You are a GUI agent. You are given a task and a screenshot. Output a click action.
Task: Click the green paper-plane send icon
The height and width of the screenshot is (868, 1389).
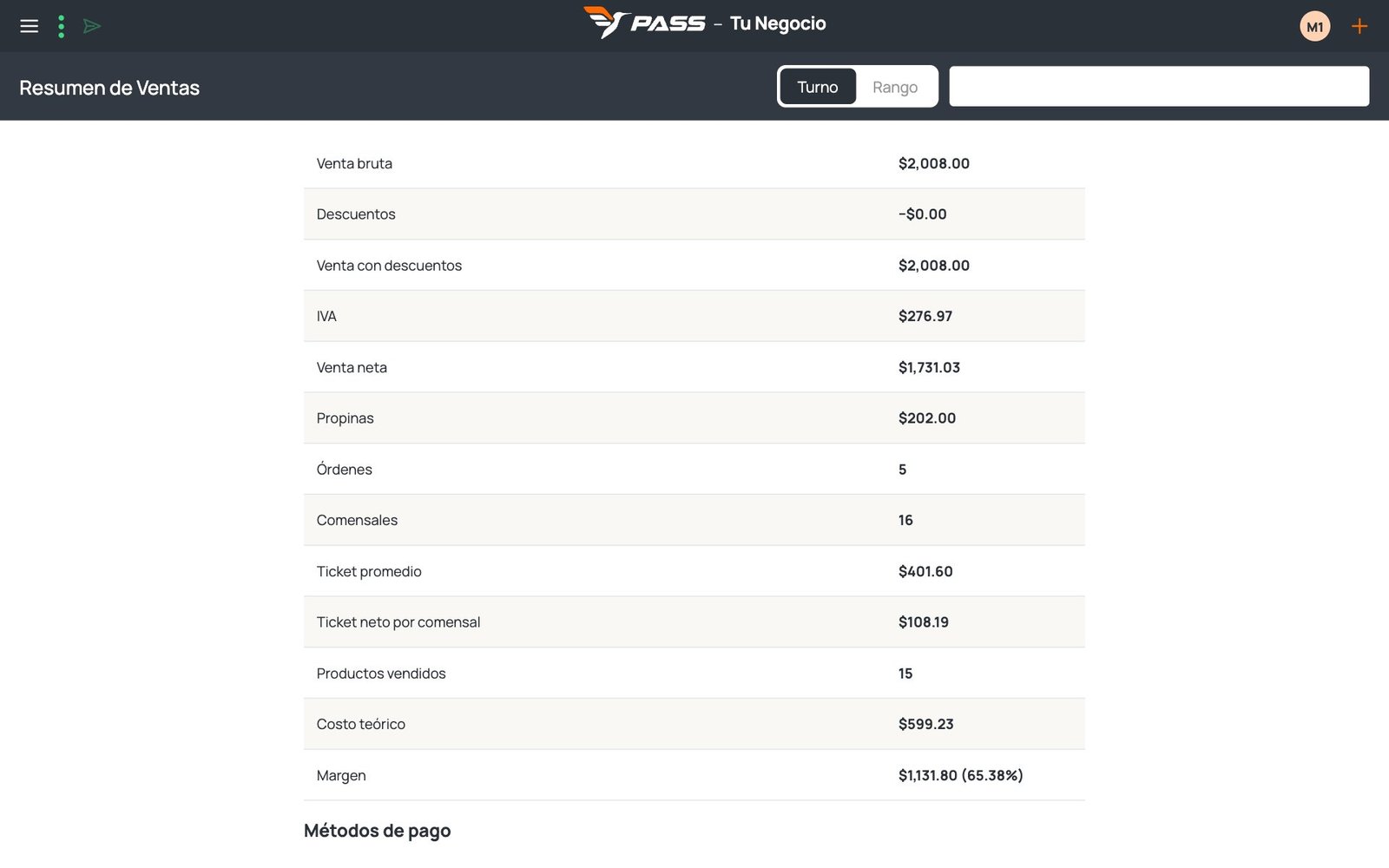click(x=92, y=26)
